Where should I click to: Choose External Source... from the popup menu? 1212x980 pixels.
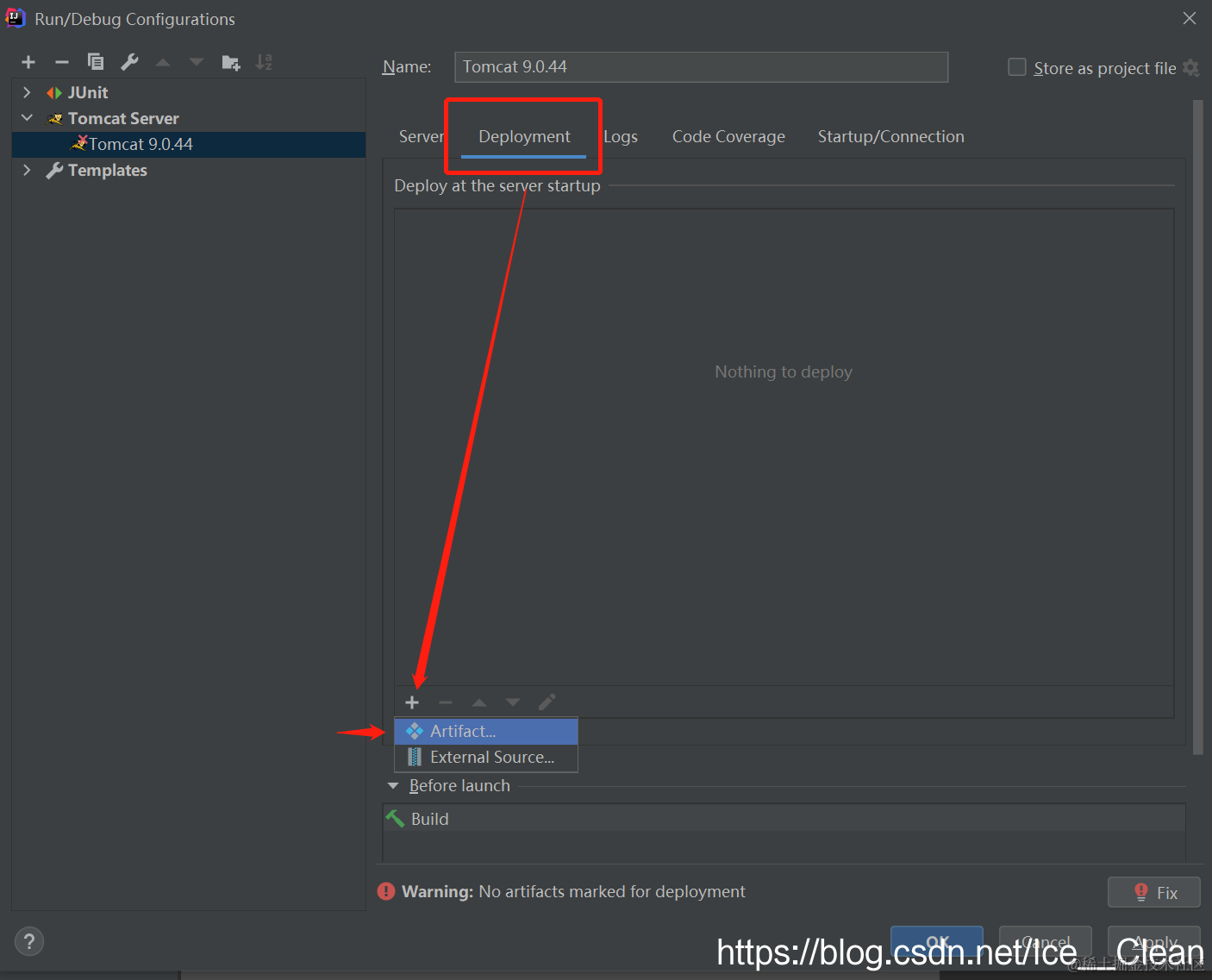[x=486, y=757]
